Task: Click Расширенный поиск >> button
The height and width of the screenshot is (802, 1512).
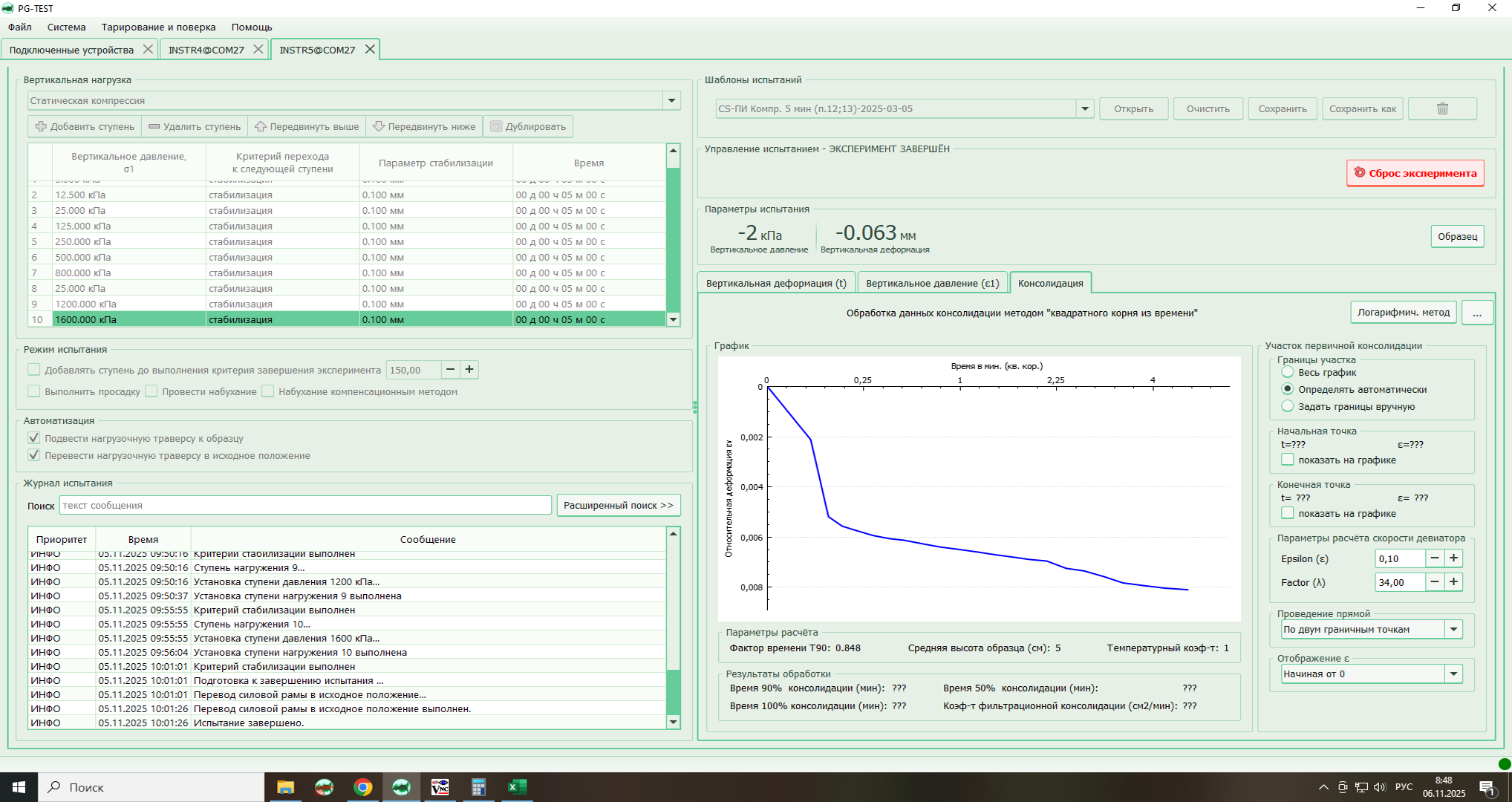Action: tap(618, 505)
